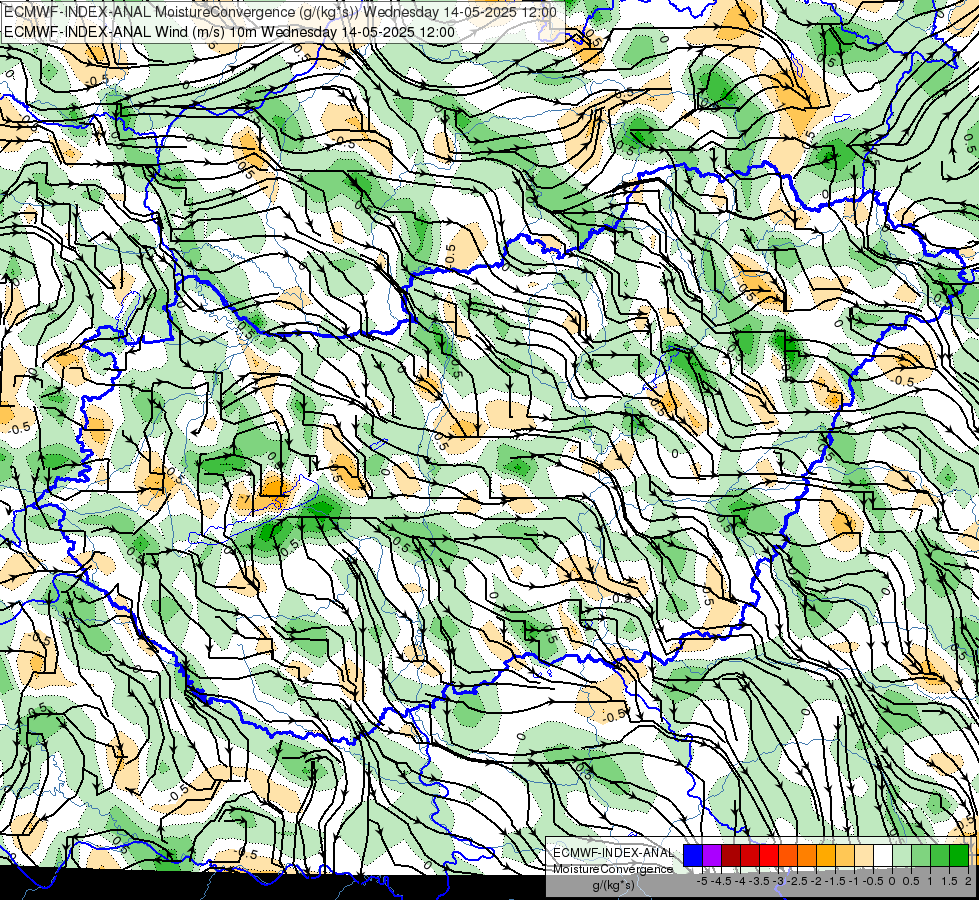Click the legend tick value -1.5
Screen dimensions: 979x900
[835, 881]
